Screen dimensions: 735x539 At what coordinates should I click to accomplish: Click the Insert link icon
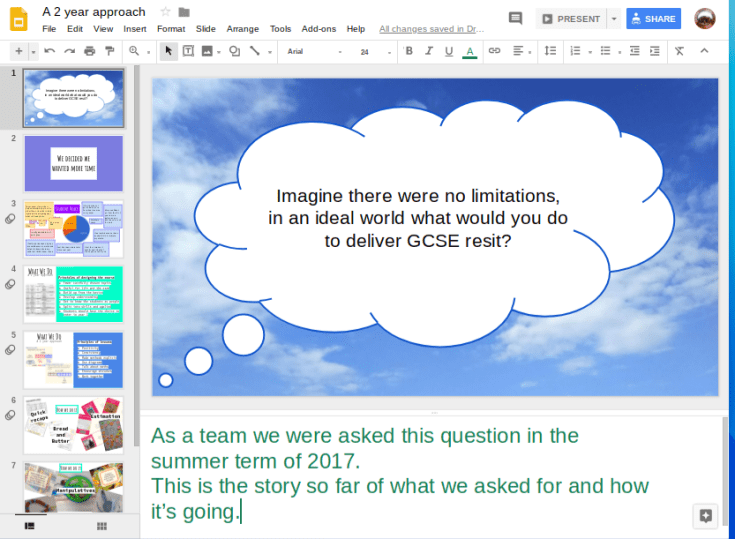coord(494,51)
